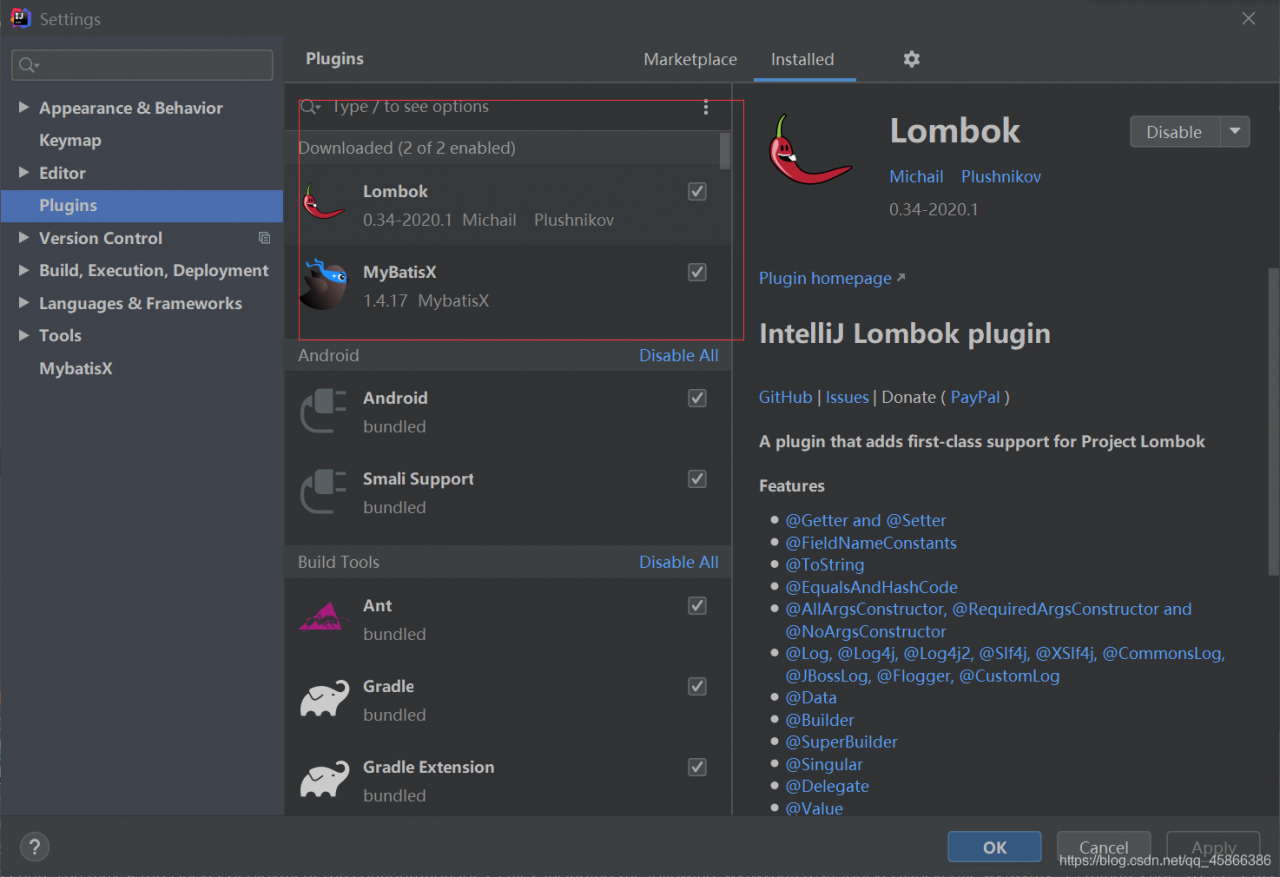The width and height of the screenshot is (1280, 877).
Task: Click the @Data feature link
Action: coord(811,698)
